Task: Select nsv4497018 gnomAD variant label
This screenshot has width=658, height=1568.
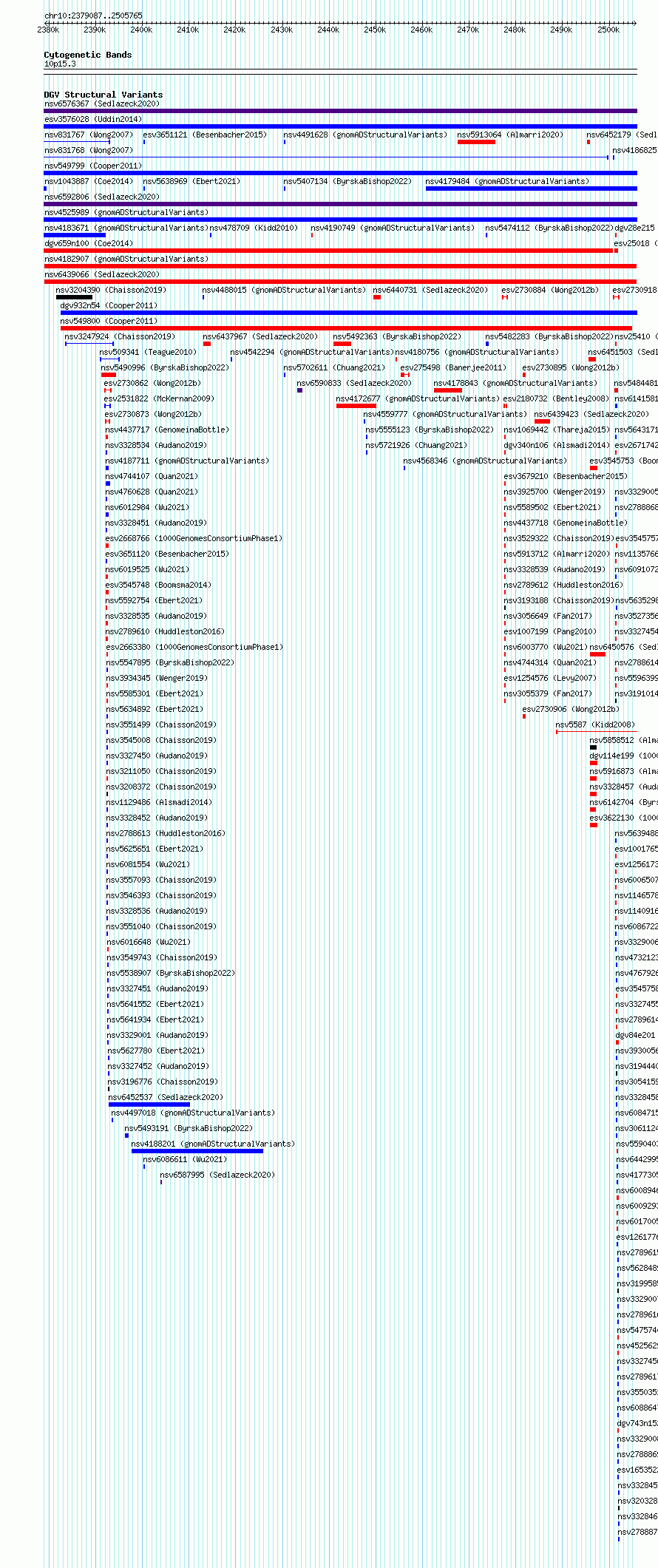Action: pos(194,1113)
